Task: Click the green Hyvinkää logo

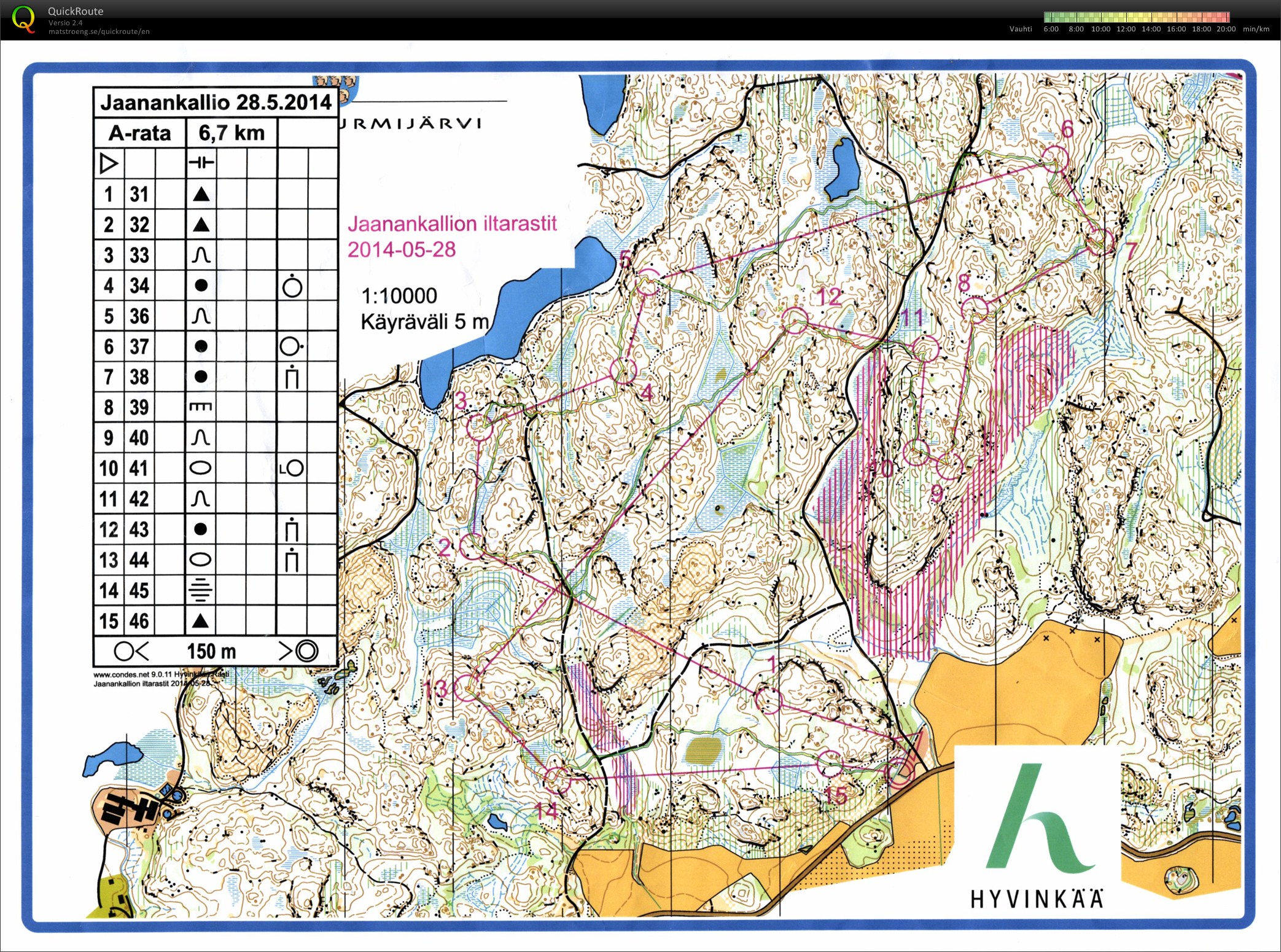Action: [1039, 818]
